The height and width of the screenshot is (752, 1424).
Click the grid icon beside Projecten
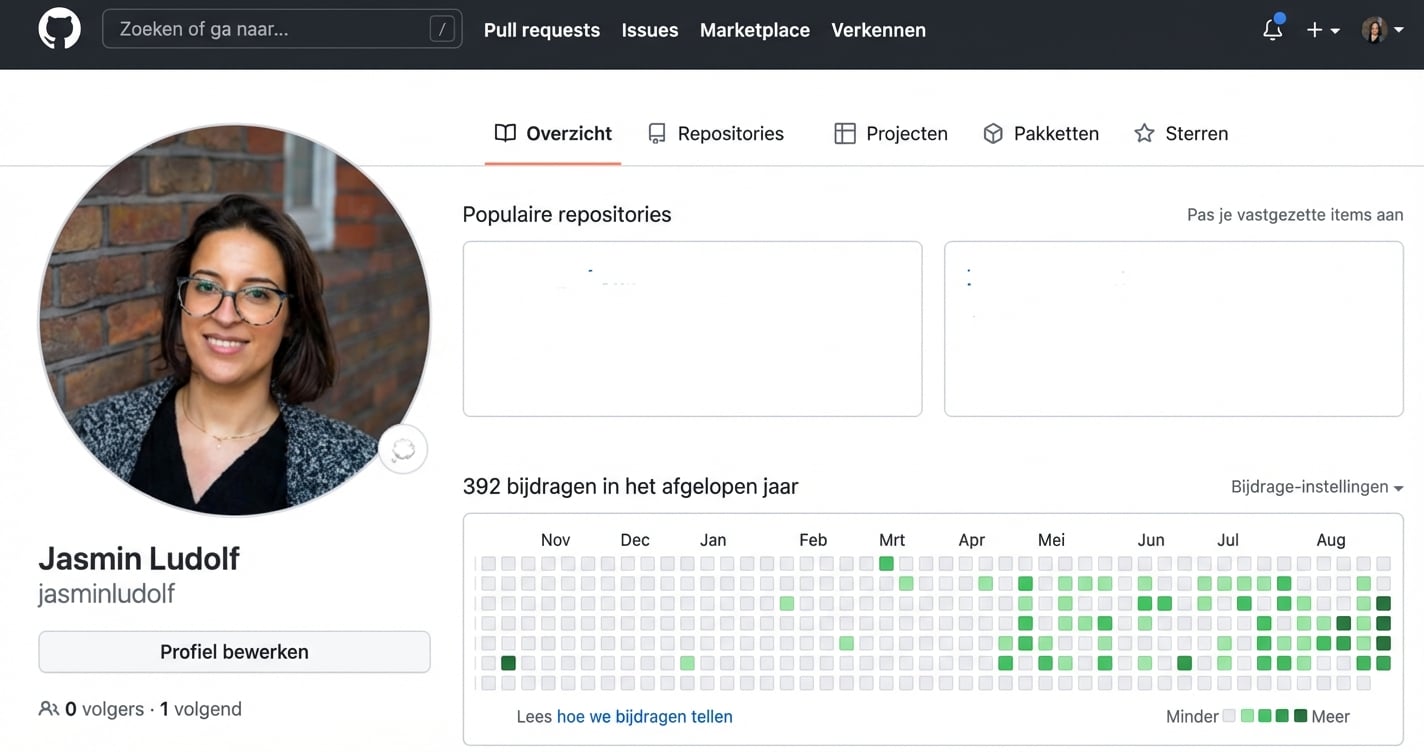845,132
